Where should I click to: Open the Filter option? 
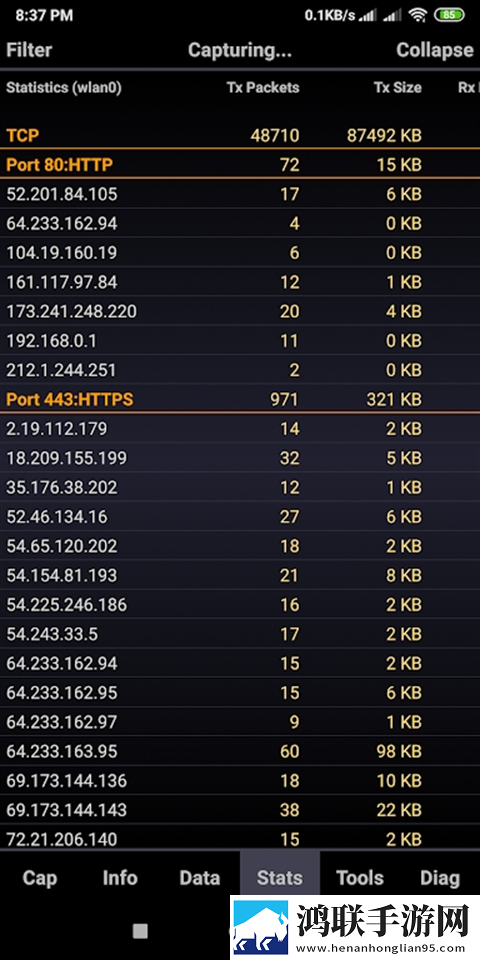pos(29,50)
